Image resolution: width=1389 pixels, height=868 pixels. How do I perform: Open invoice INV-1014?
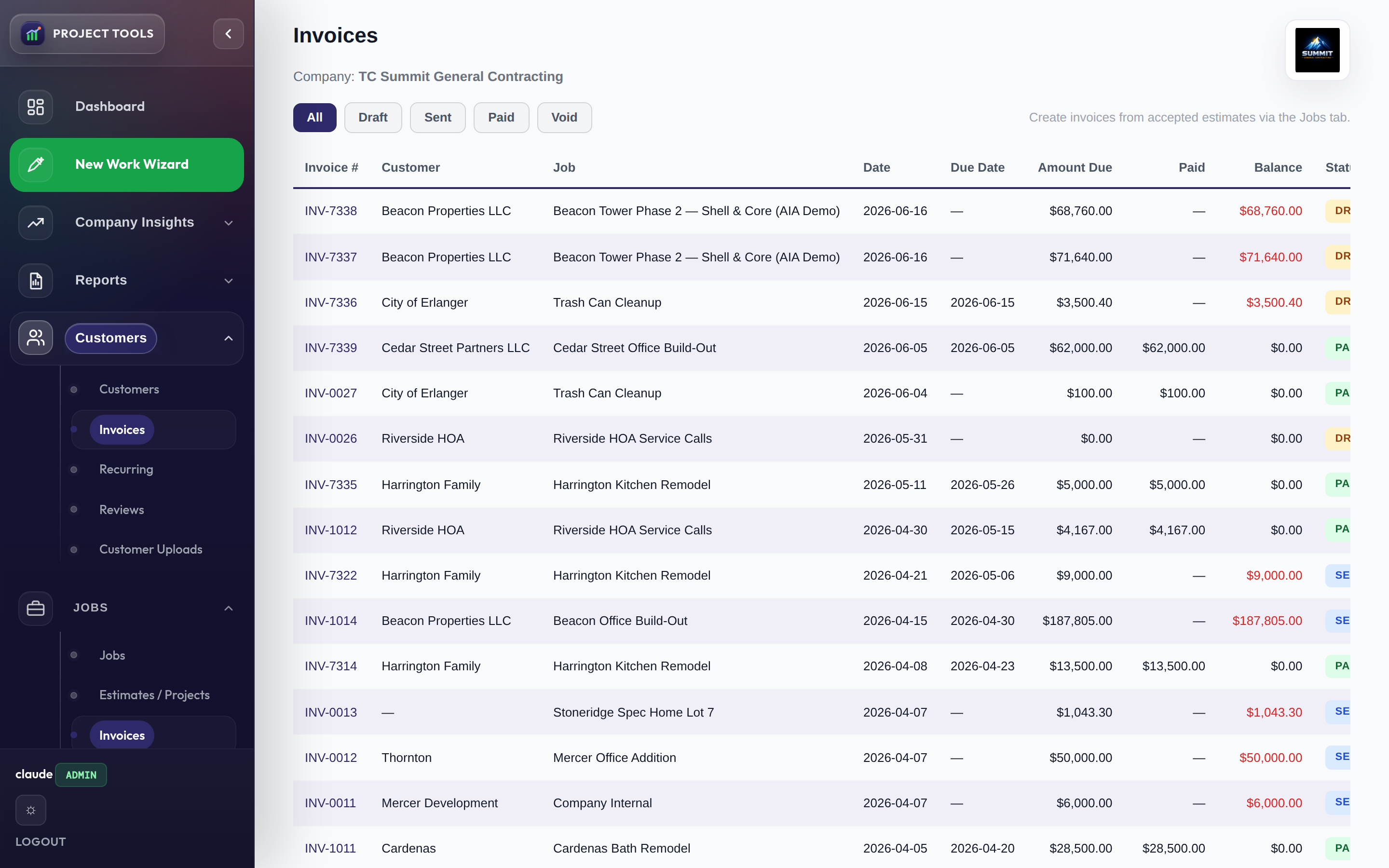(x=330, y=621)
